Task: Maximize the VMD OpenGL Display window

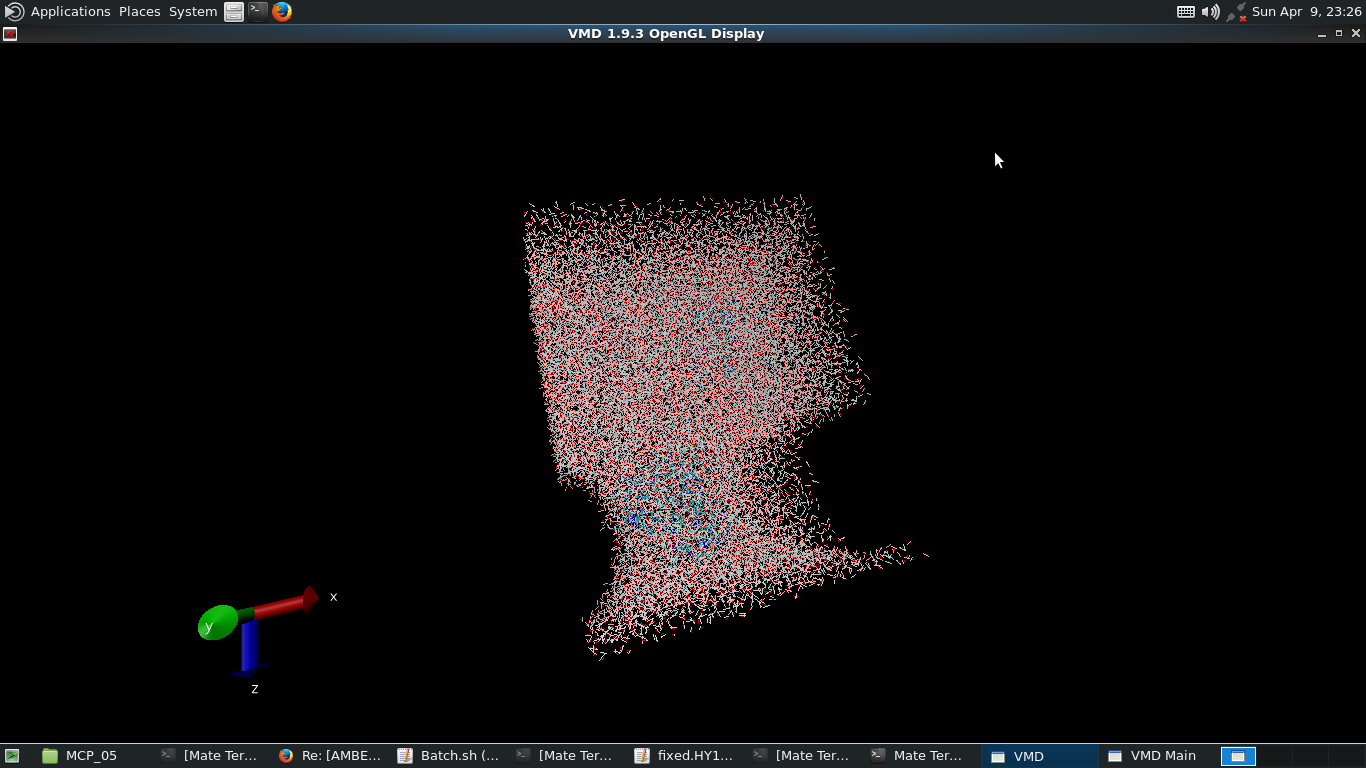Action: (x=1339, y=34)
